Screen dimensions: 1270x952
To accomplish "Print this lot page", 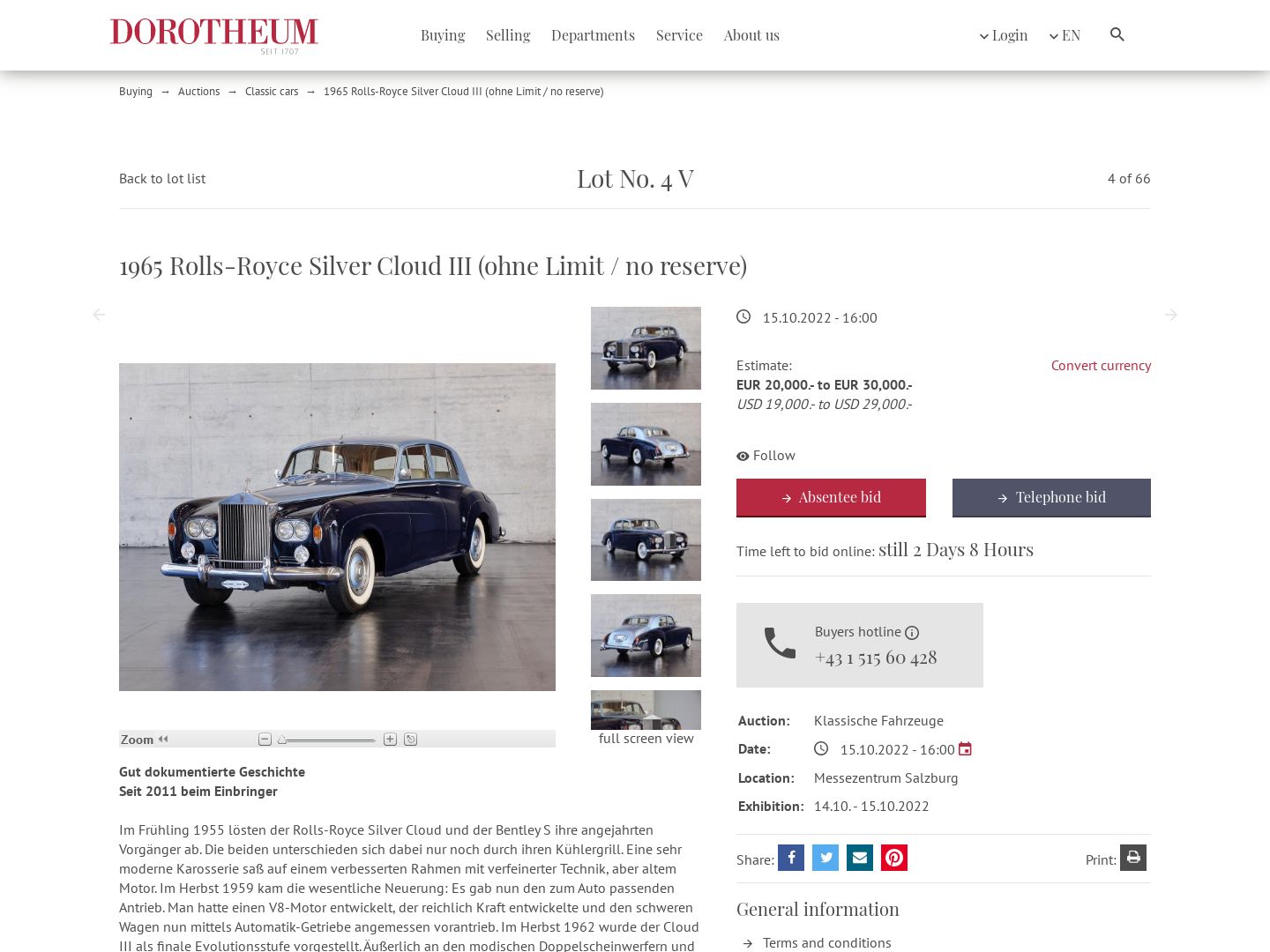I will pyautogui.click(x=1133, y=858).
